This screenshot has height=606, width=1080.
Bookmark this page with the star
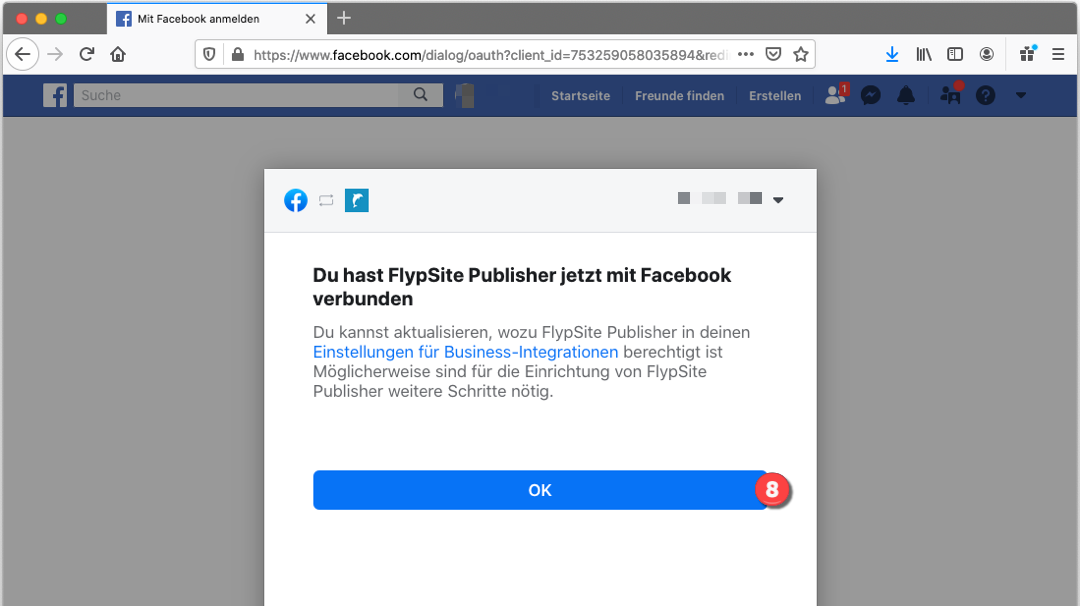[x=800, y=54]
